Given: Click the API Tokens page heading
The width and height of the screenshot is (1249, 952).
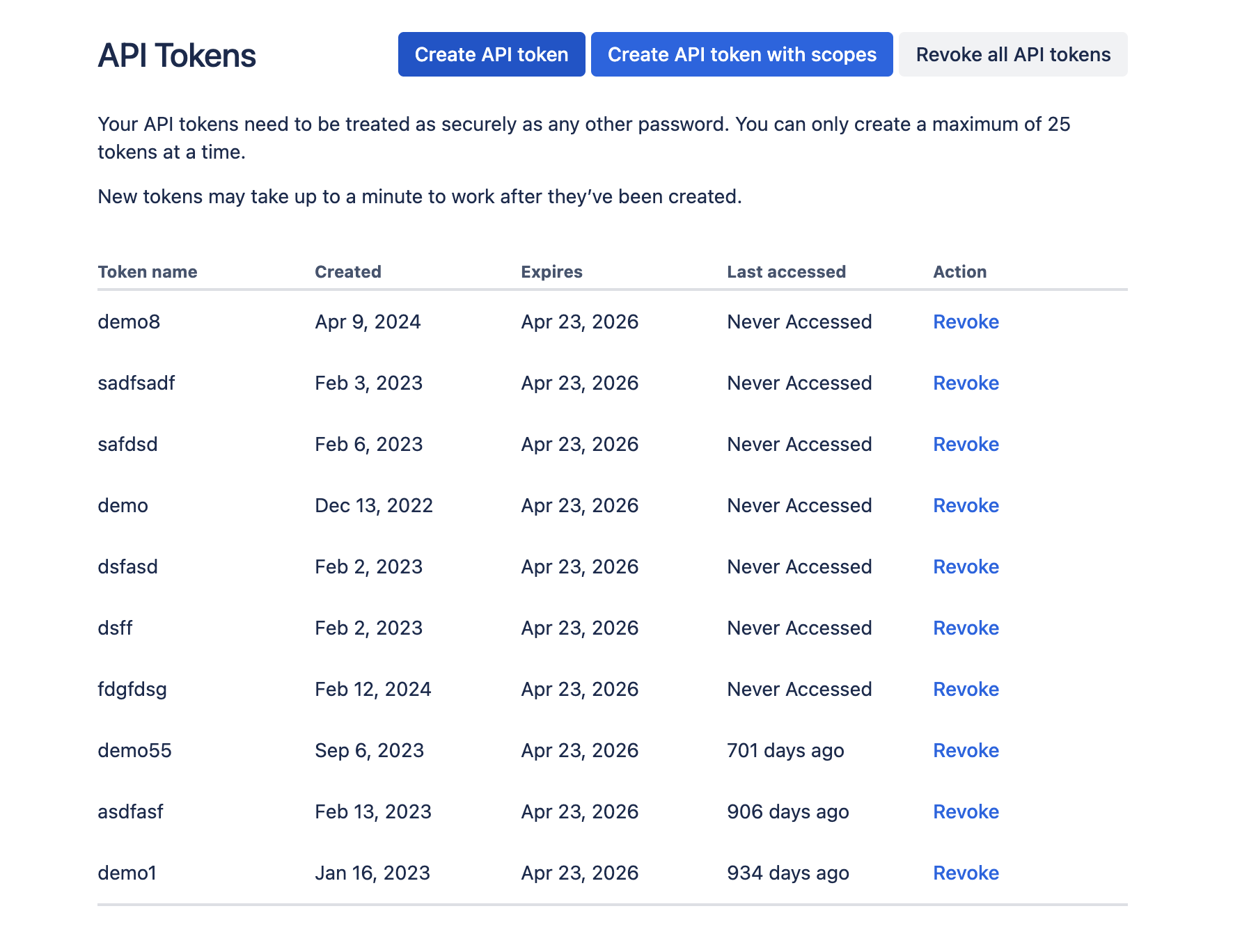Looking at the screenshot, I should coord(177,56).
